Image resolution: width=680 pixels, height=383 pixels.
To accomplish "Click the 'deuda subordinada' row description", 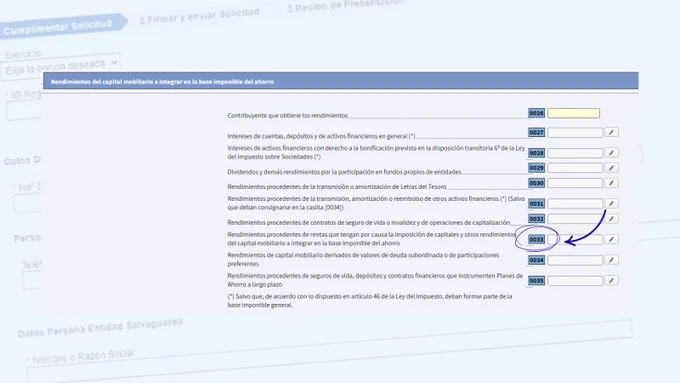I will point(363,259).
